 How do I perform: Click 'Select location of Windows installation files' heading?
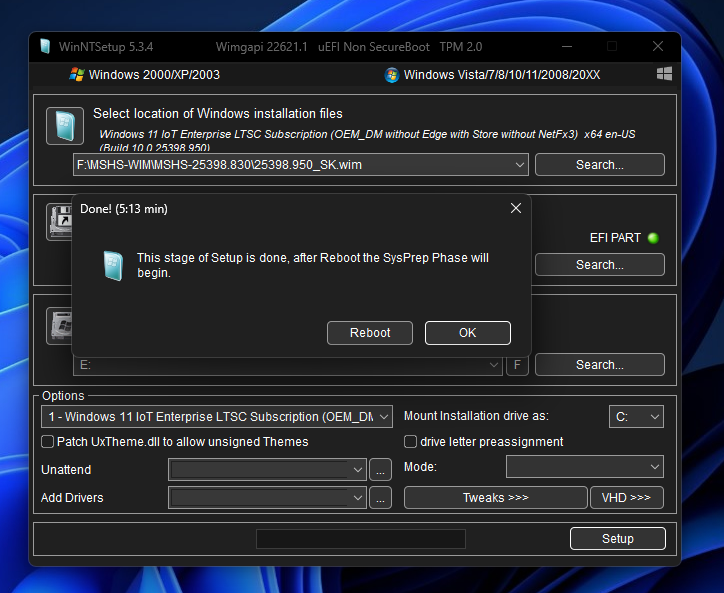coord(218,114)
